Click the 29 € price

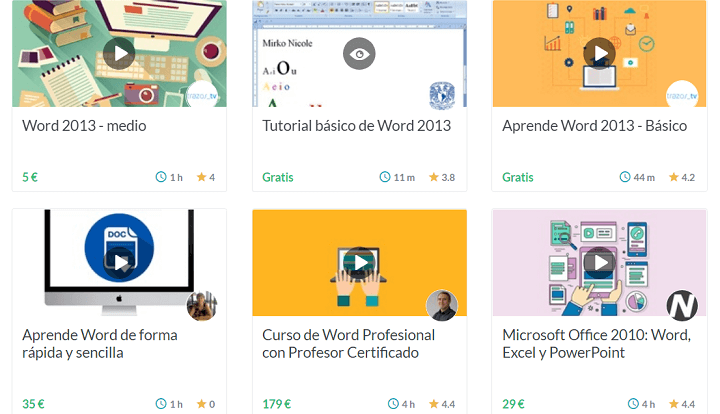coord(513,404)
